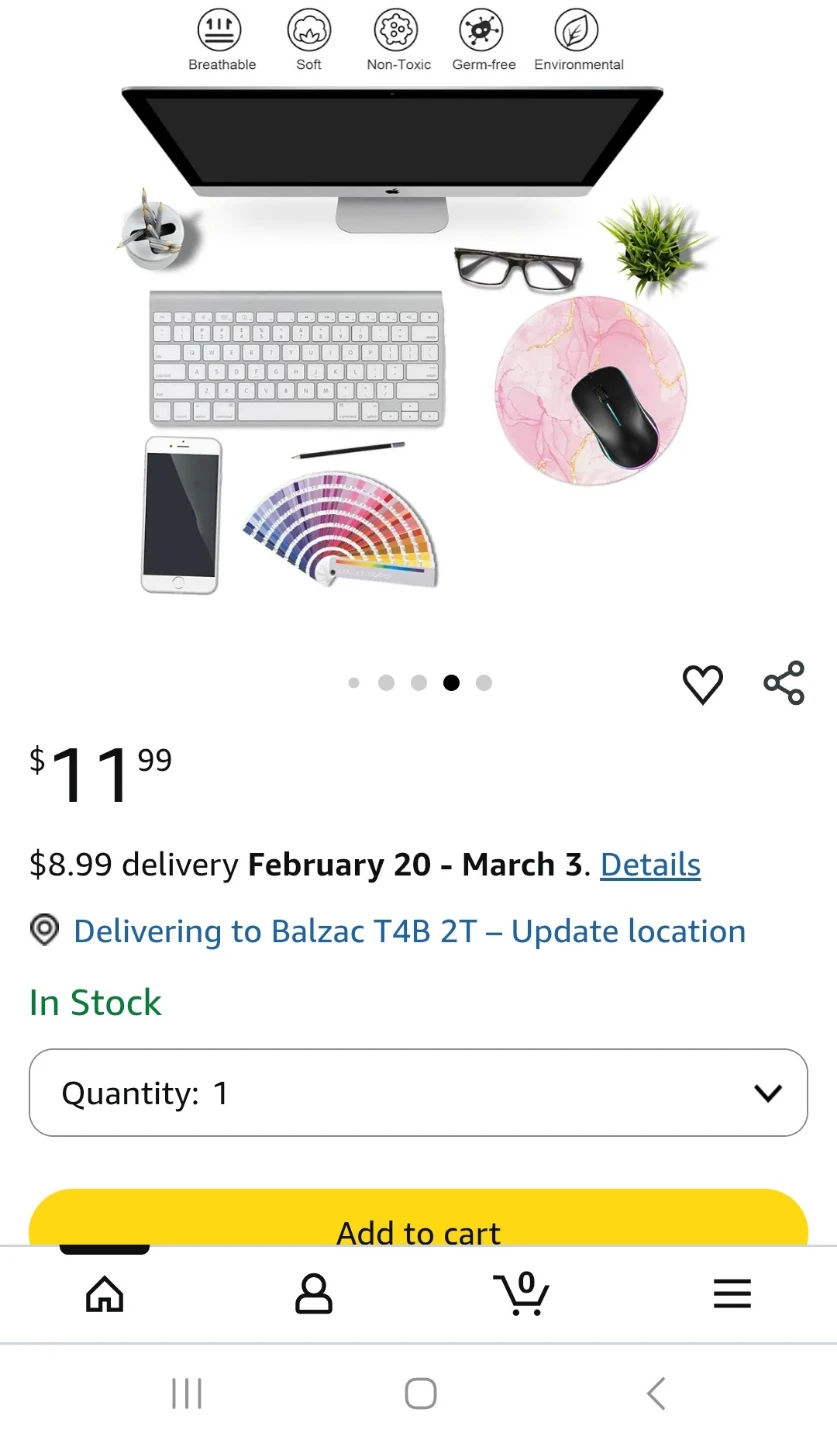Select the third image carousel dot

pyautogui.click(x=419, y=683)
